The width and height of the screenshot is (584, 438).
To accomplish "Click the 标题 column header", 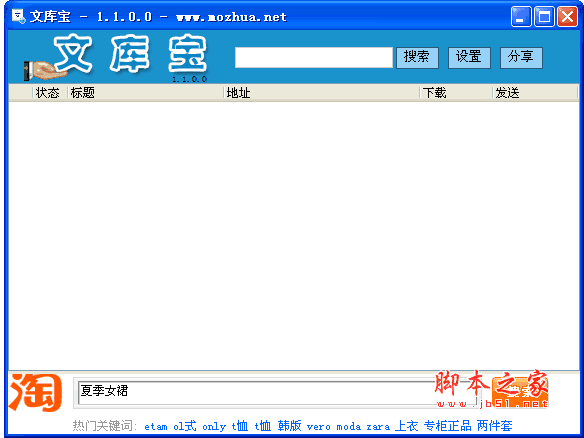I will 146,93.
